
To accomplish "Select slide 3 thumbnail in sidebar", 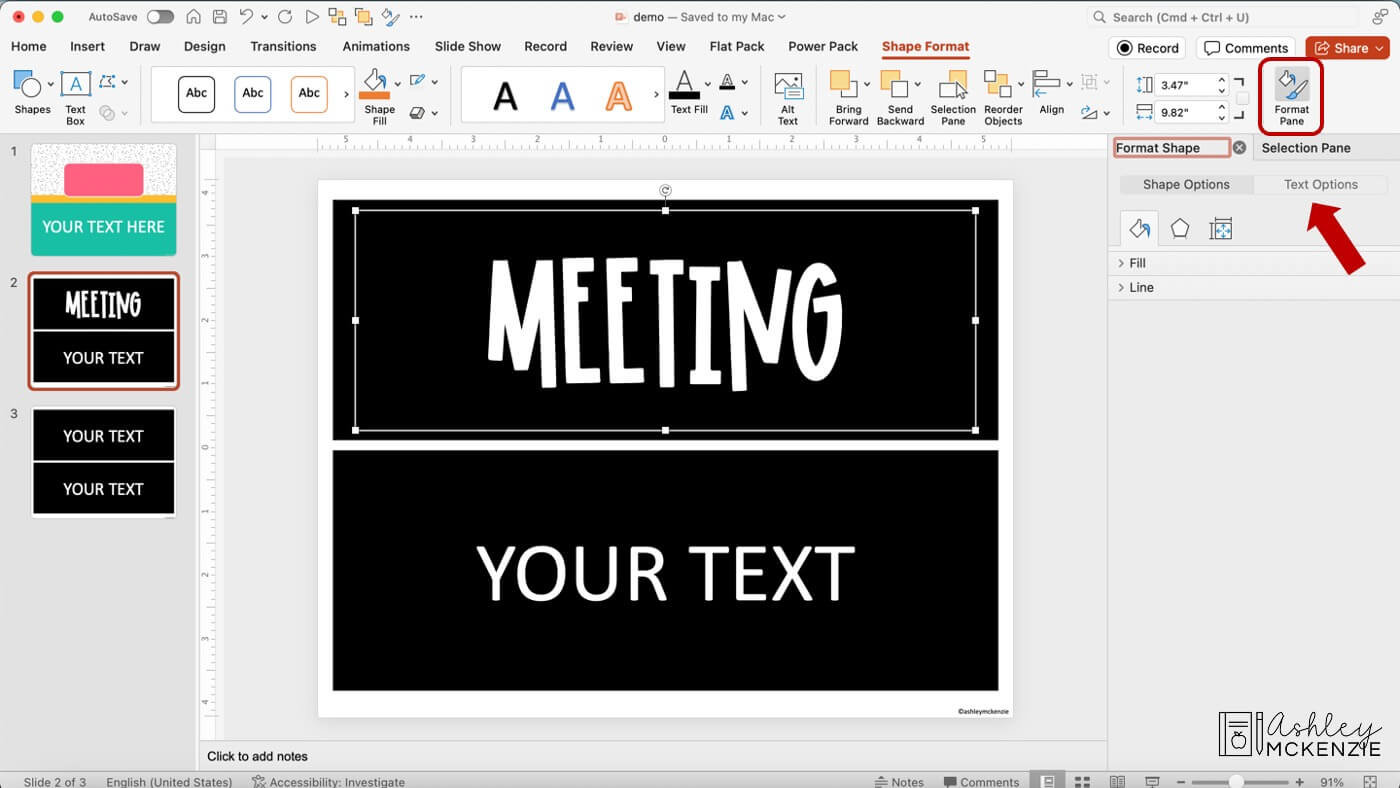I will tap(103, 461).
